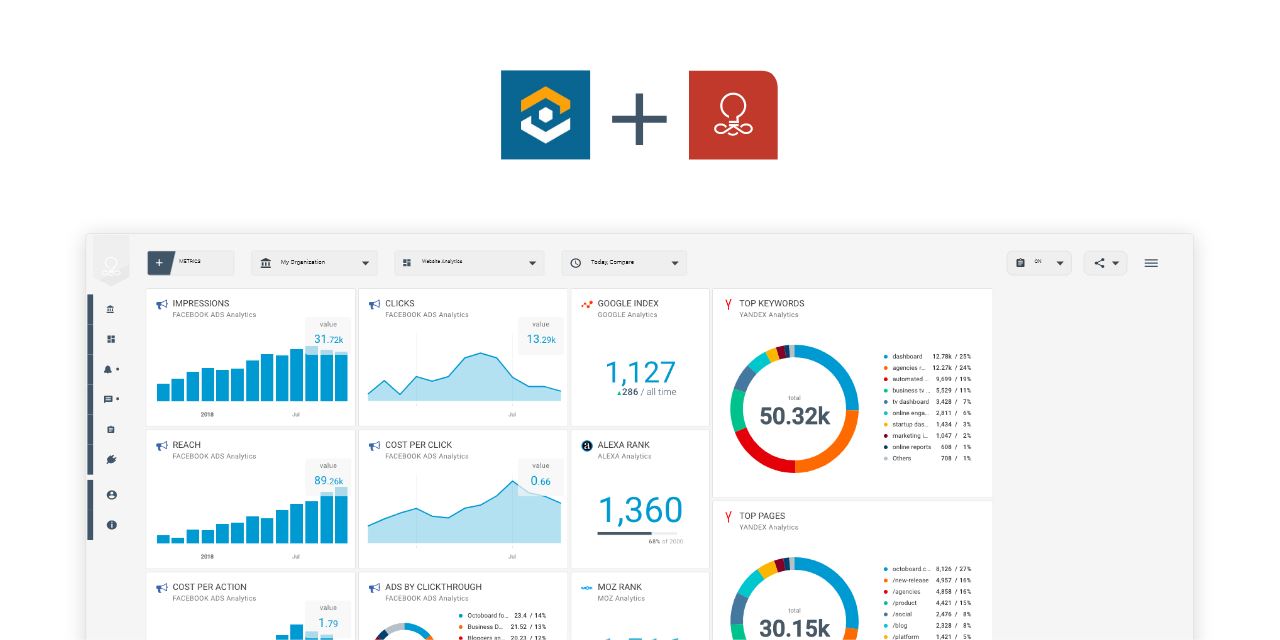The image size is (1280, 640).
Task: Click the 1,127 Google Index value
Action: coord(640,372)
